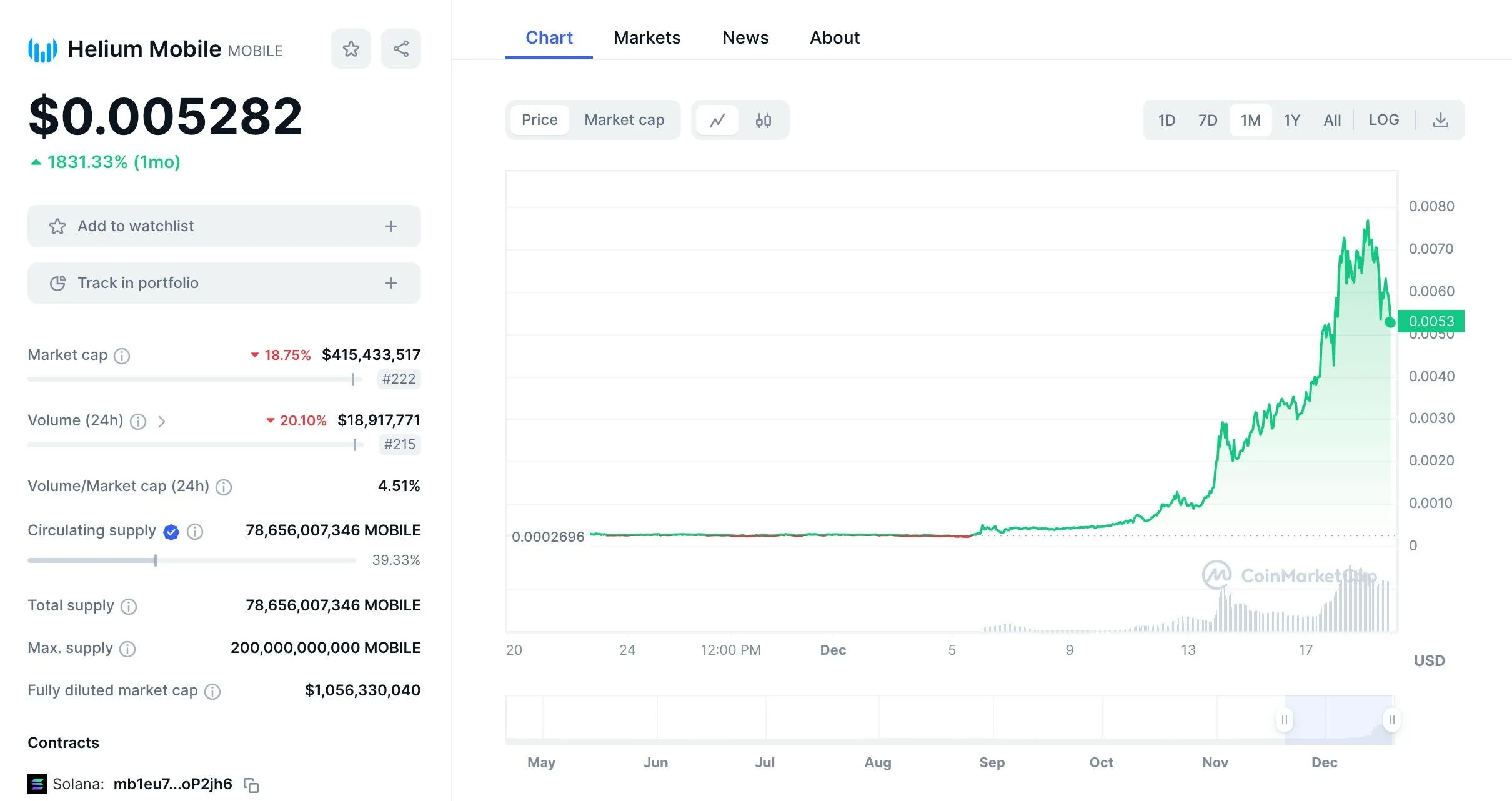Image resolution: width=1512 pixels, height=801 pixels.
Task: Open the News tab
Action: 745,37
